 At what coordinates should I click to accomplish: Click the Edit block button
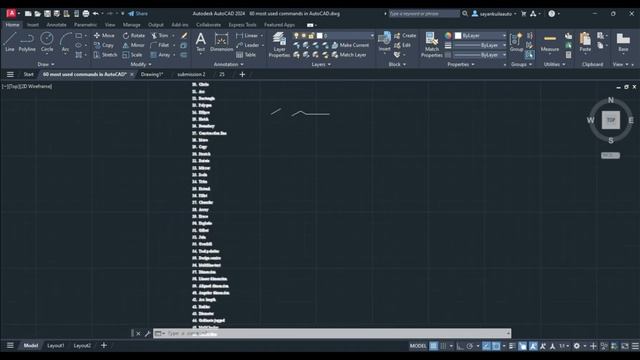402,45
